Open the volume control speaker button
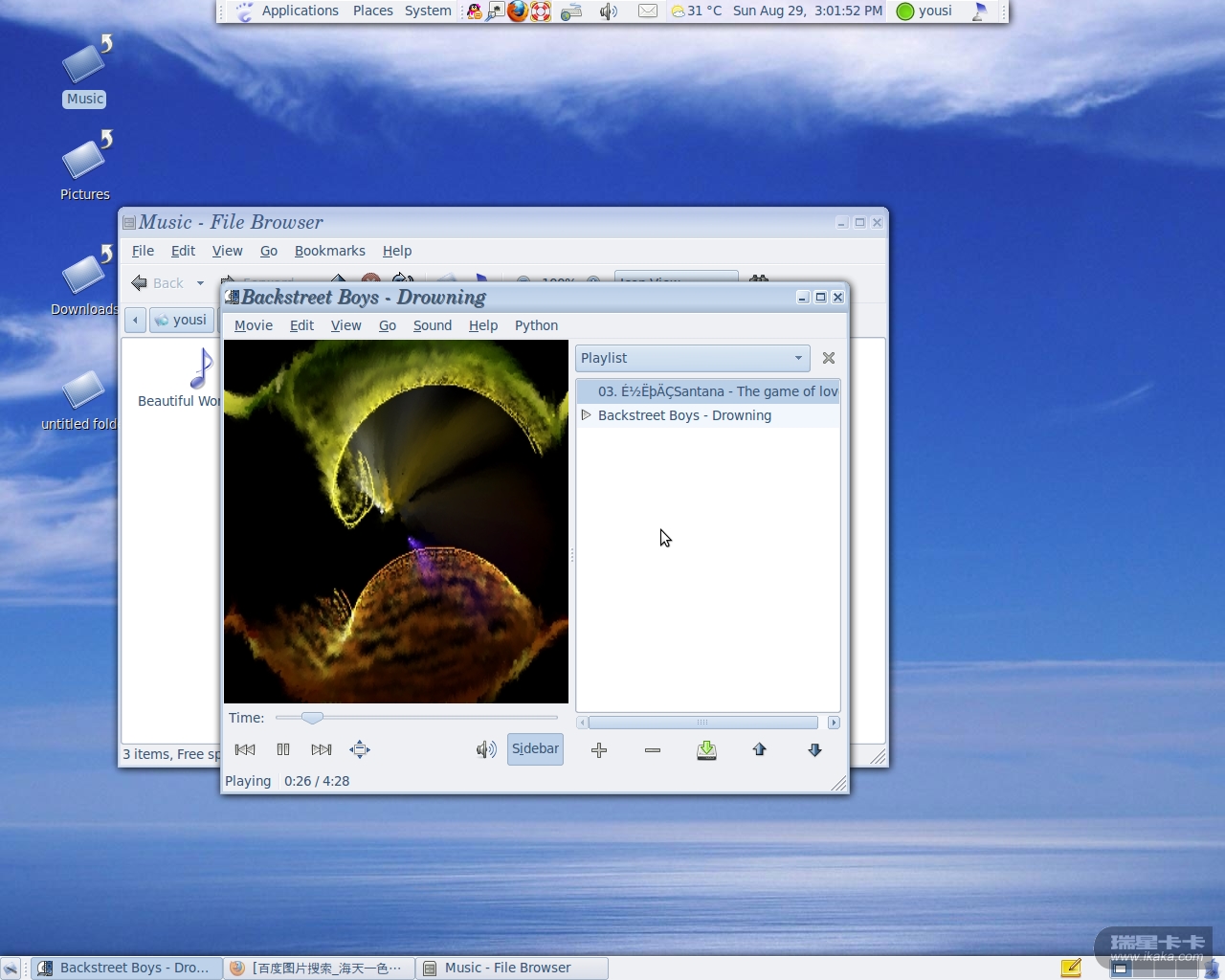Viewport: 1225px width, 980px height. (486, 749)
